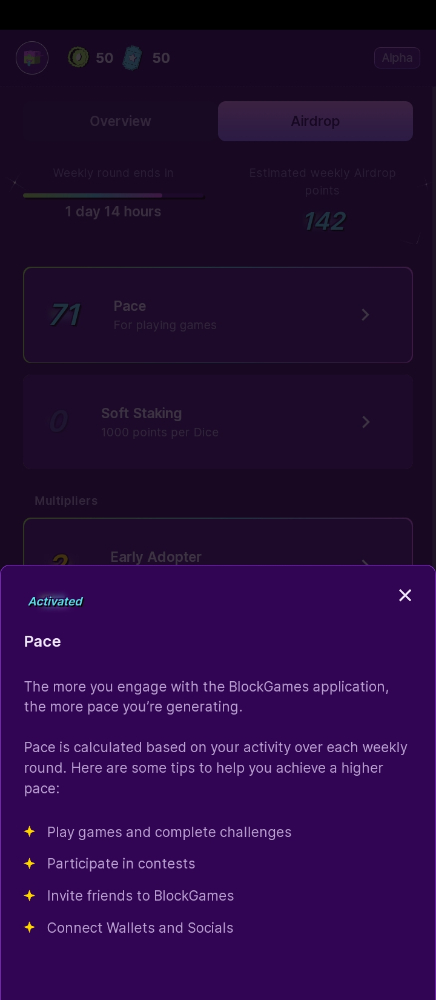Screen dimensions: 436x1000
Task: Tap the 71 Pace score number
Action: coord(65,314)
